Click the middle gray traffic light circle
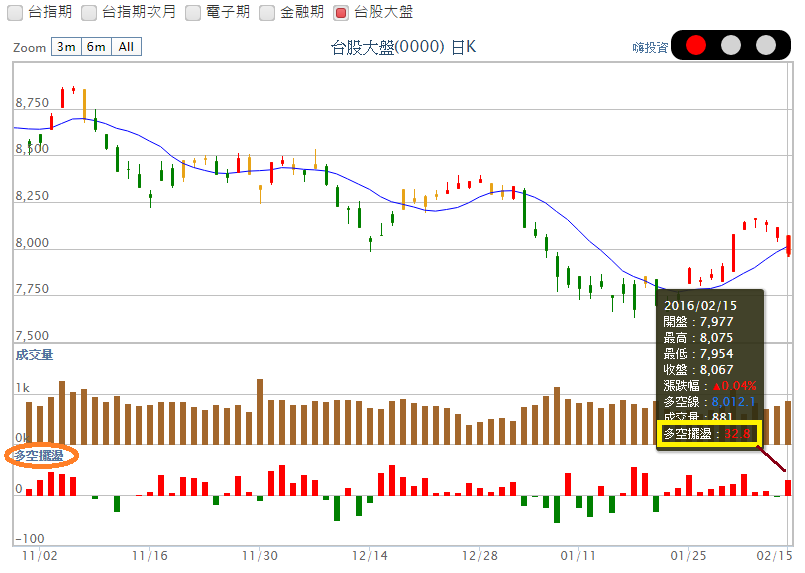 tap(731, 45)
